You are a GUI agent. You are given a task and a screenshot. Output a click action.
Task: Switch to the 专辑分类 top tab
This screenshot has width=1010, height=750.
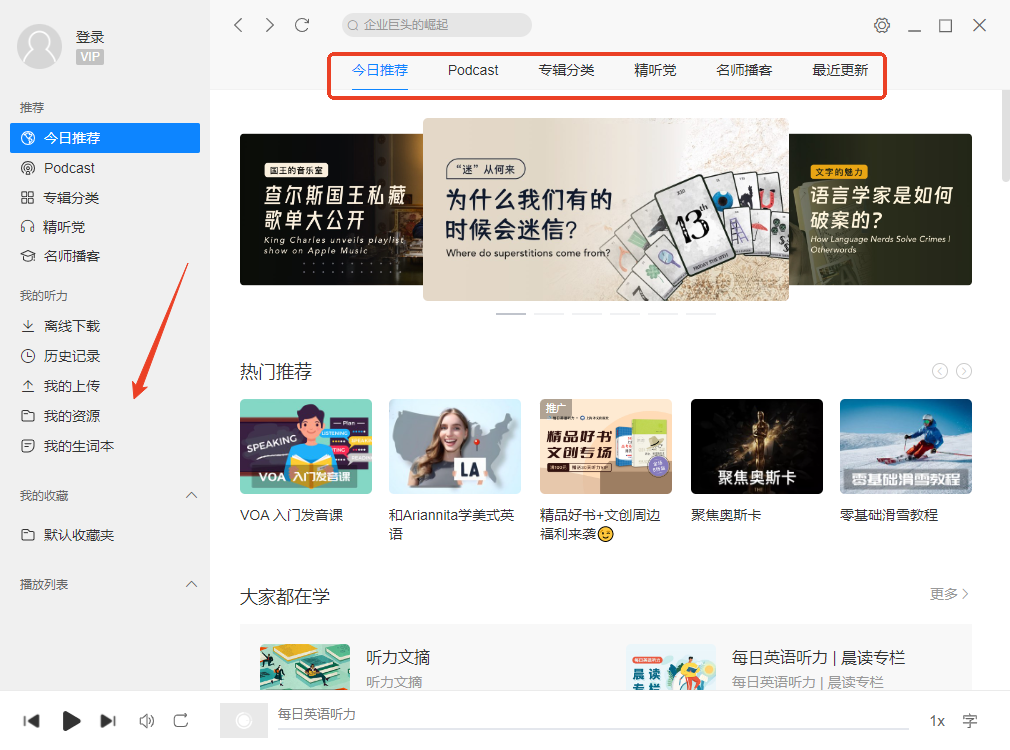[566, 70]
